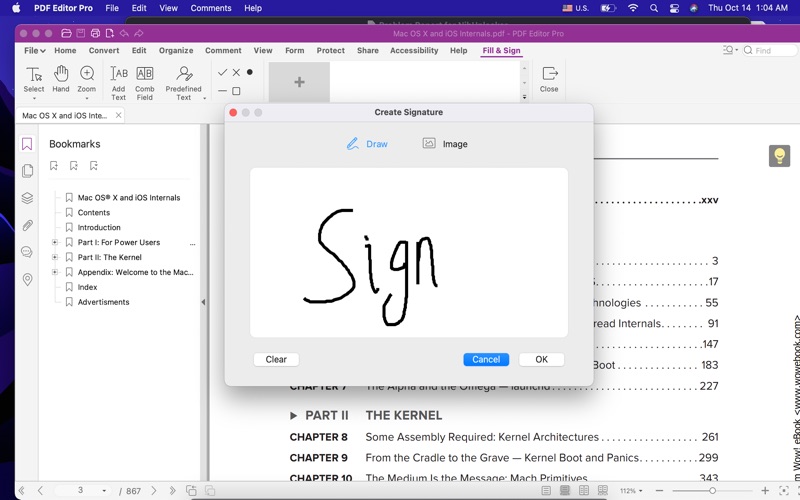800x500 pixels.
Task: Open the Comments menu in macOS menu bar
Action: (211, 8)
